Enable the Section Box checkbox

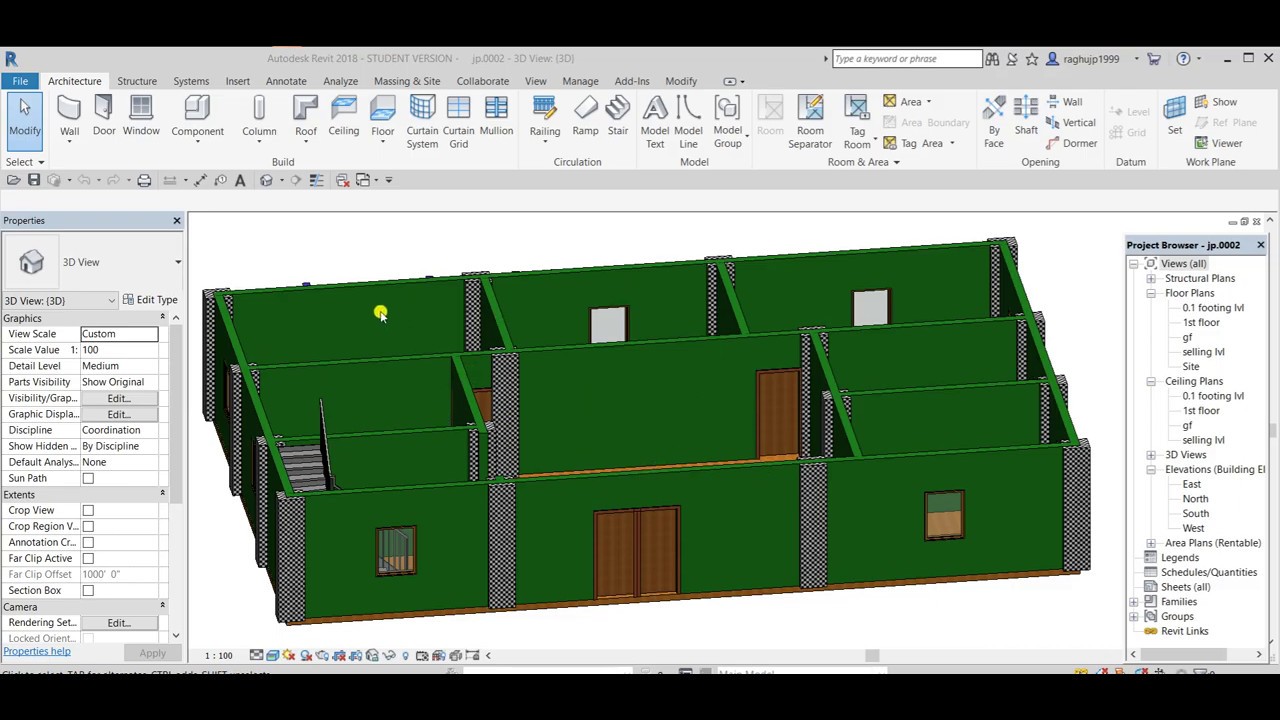click(88, 590)
